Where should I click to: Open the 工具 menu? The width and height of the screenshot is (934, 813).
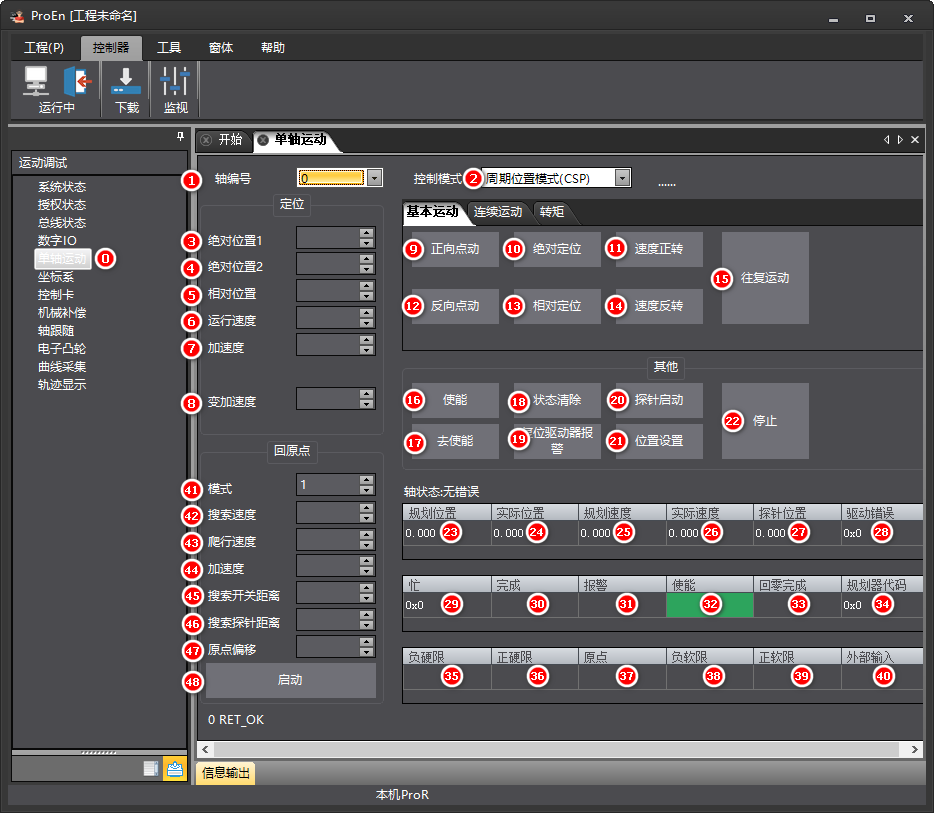169,48
